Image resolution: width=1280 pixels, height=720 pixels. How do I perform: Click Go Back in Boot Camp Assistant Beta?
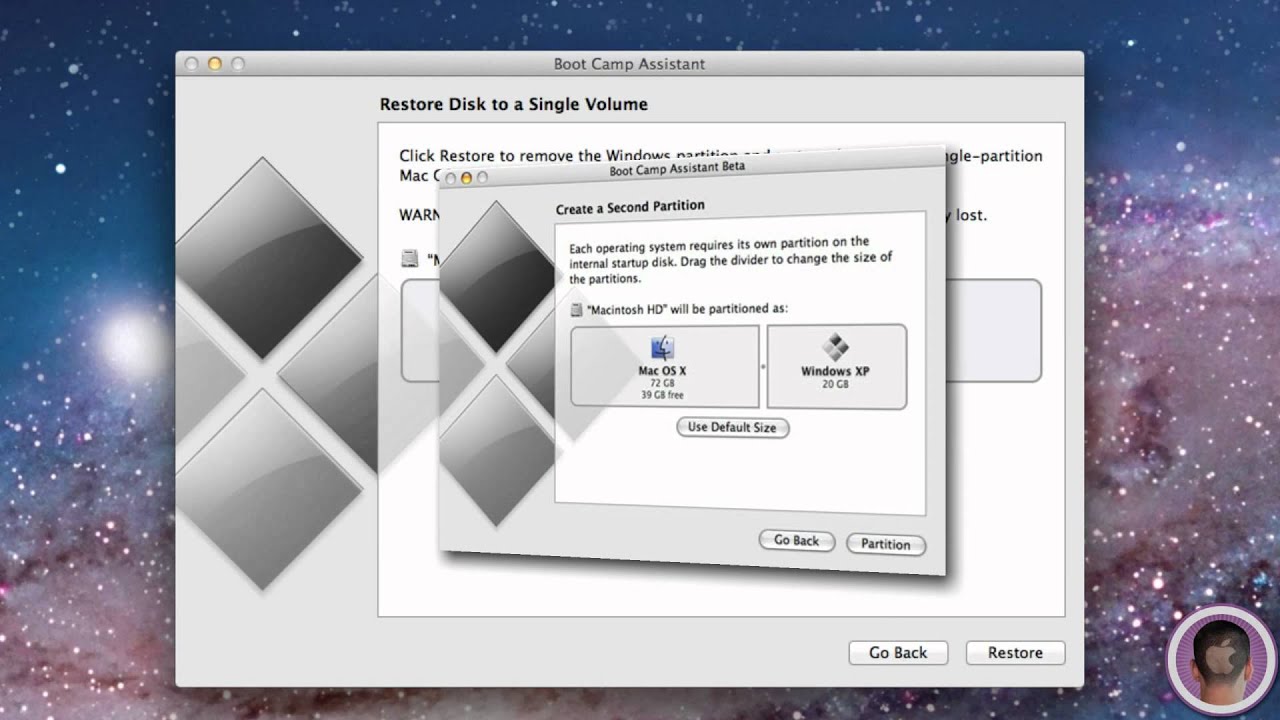coord(796,540)
